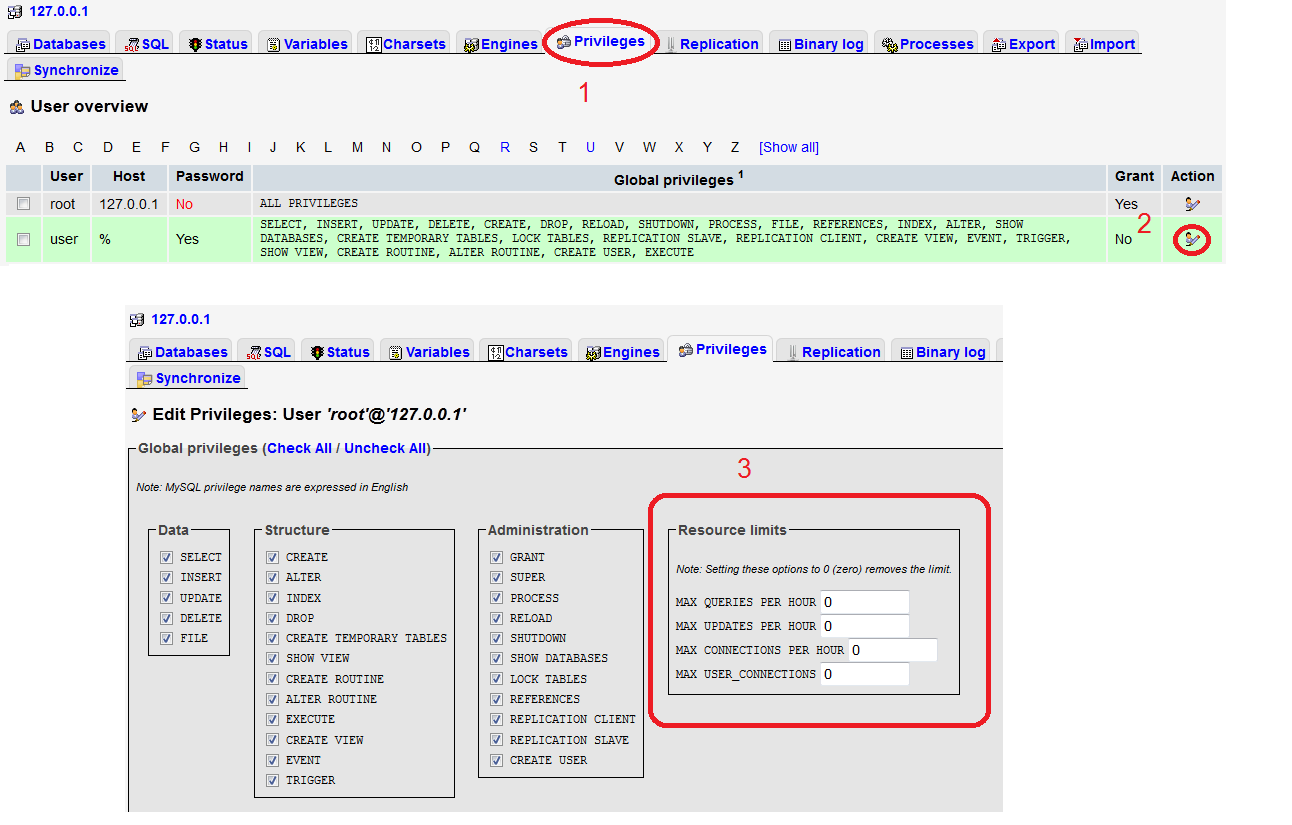Viewport: 1292px width, 825px height.
Task: Click the top server icon beside 127.0.0.1
Action: (x=15, y=13)
